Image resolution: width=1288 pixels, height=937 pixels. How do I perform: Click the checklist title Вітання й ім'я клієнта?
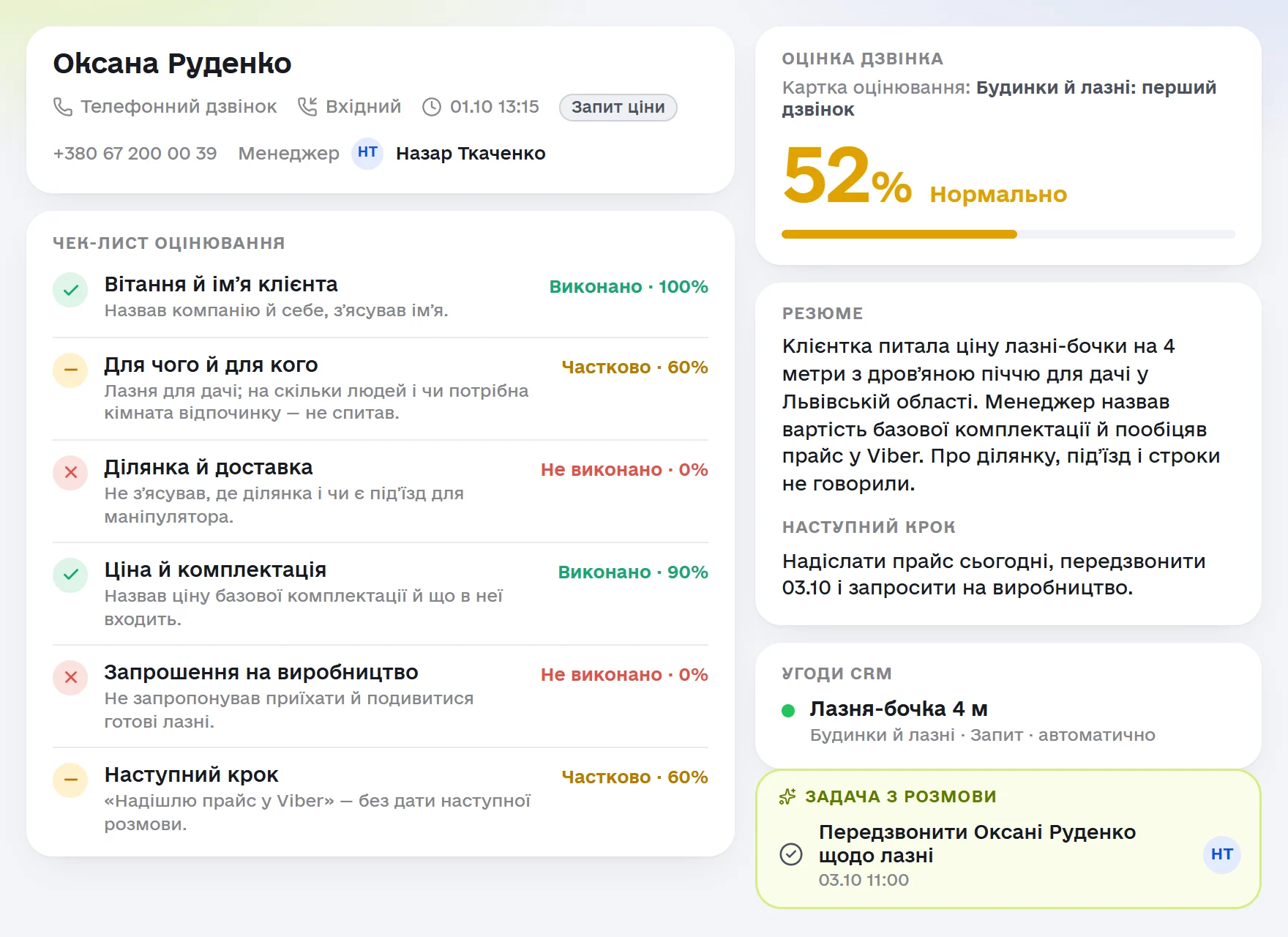(x=221, y=284)
